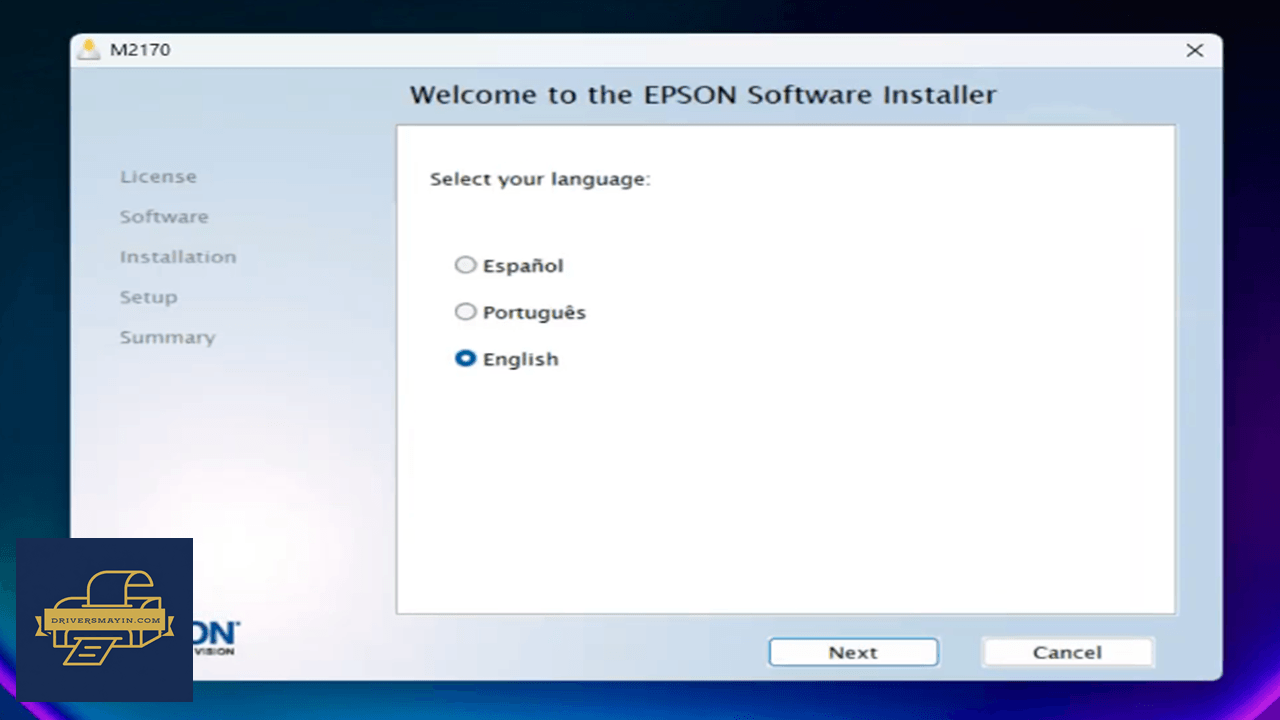Click the M2170 title bar app icon

click(x=89, y=50)
